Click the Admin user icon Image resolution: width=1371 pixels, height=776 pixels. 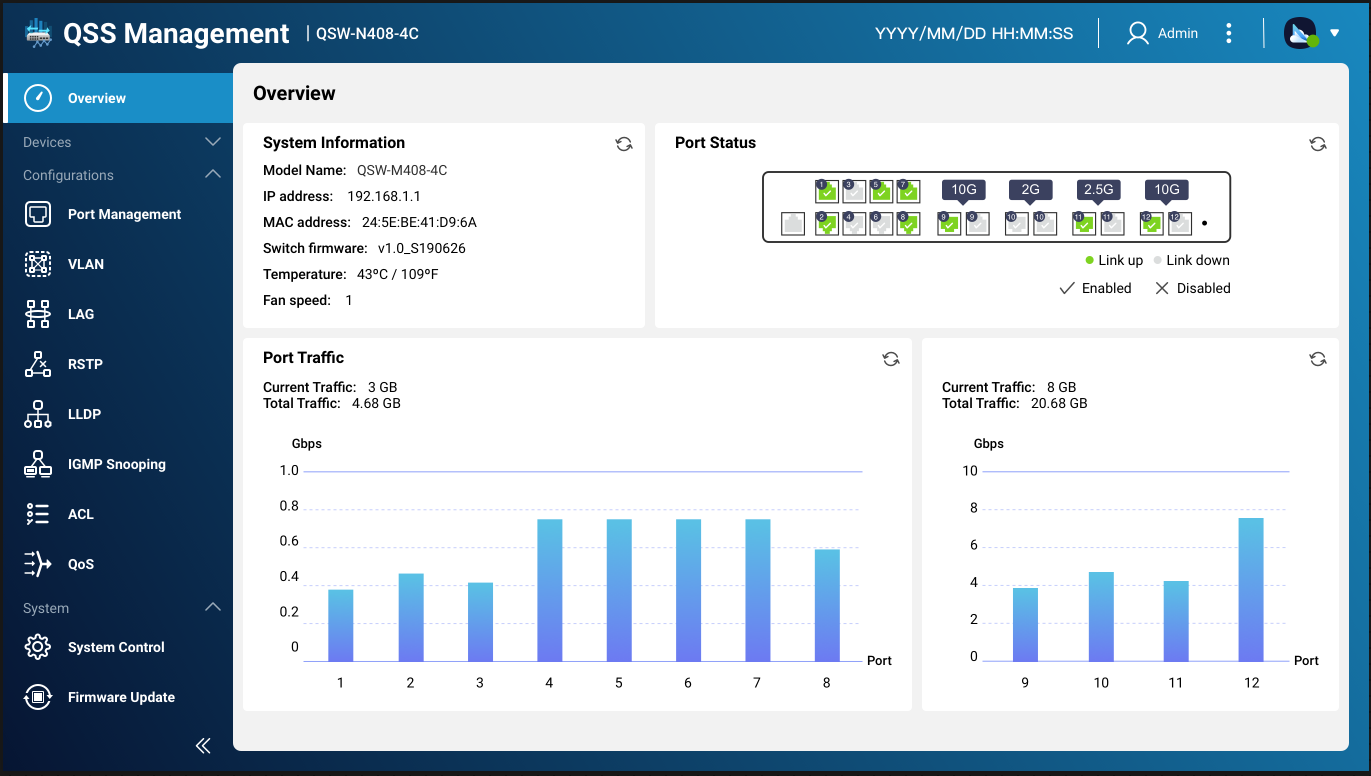click(x=1137, y=33)
